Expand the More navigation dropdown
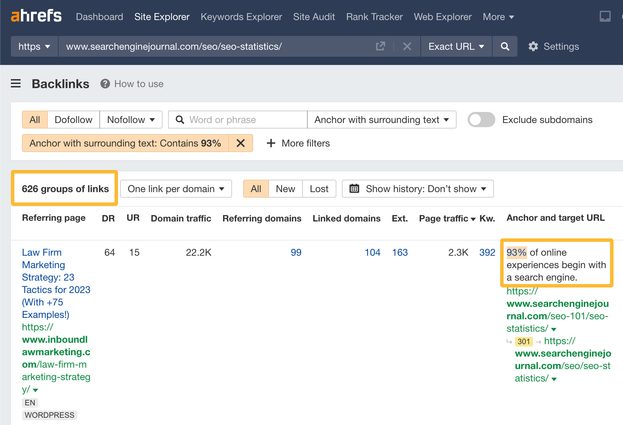Screen dimensions: 623x425 498,17
